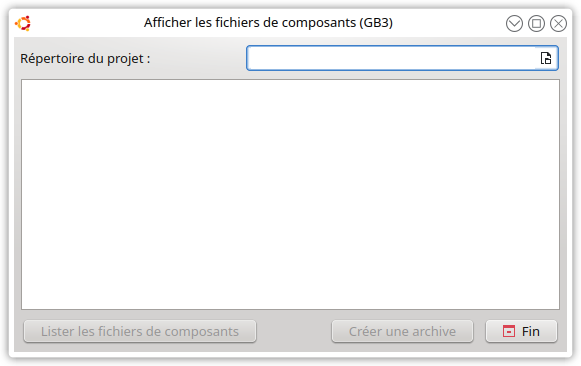Select the project directory chooser icon
The height and width of the screenshot is (366, 581).
click(546, 58)
